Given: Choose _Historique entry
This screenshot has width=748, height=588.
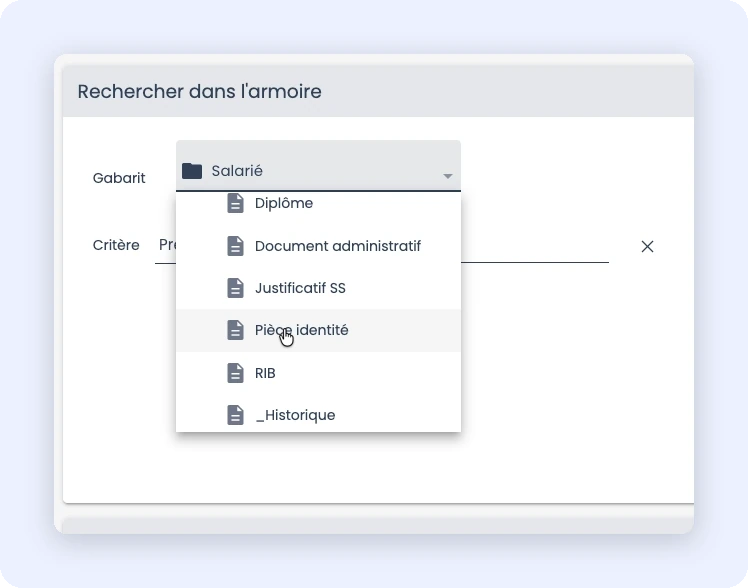Looking at the screenshot, I should tap(318, 415).
